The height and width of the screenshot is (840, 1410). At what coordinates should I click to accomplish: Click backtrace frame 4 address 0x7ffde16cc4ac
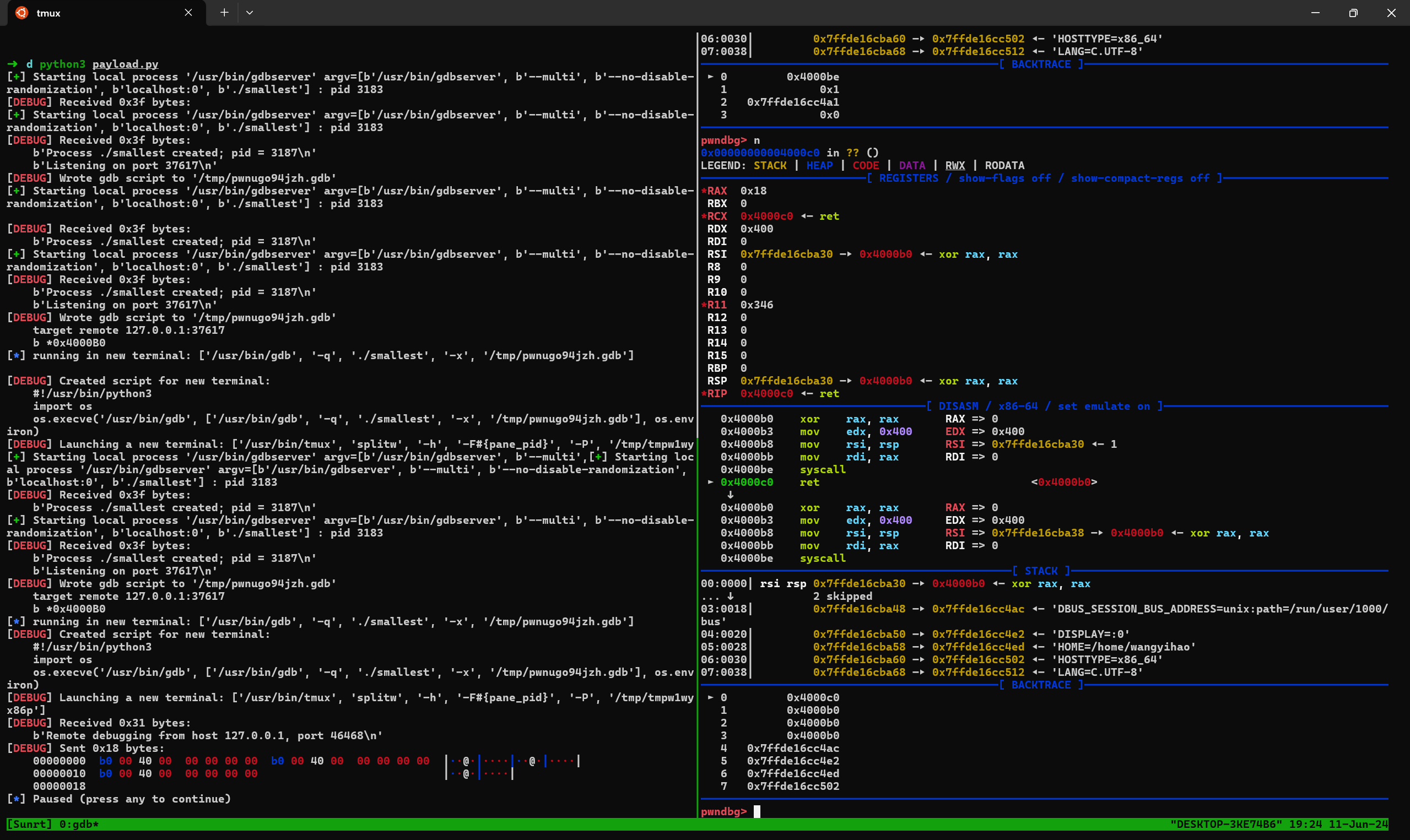793,749
